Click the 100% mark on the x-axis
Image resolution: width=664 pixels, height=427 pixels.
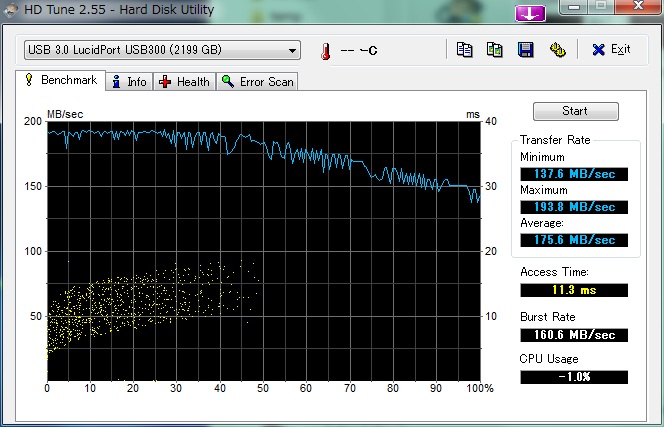click(480, 388)
